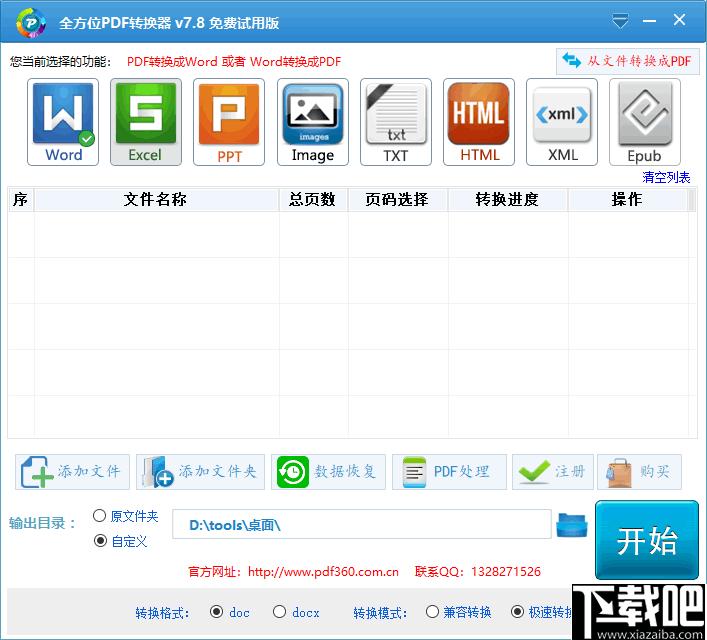Browse output folder with blue folder icon
This screenshot has width=707, height=640.
pos(572,525)
